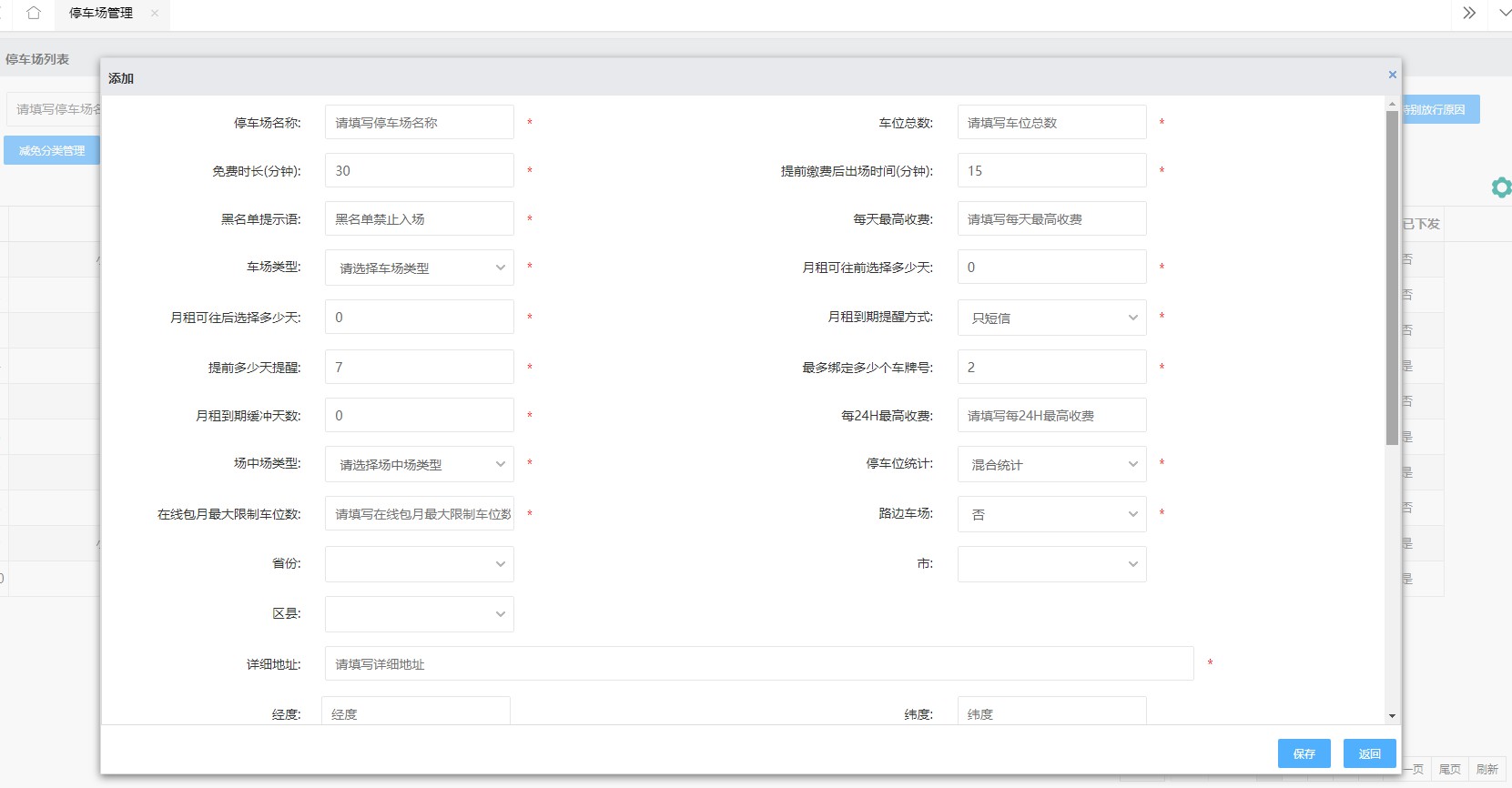Click 特别放行原因 button behind dialog
The image size is (1512, 788).
(1440, 109)
